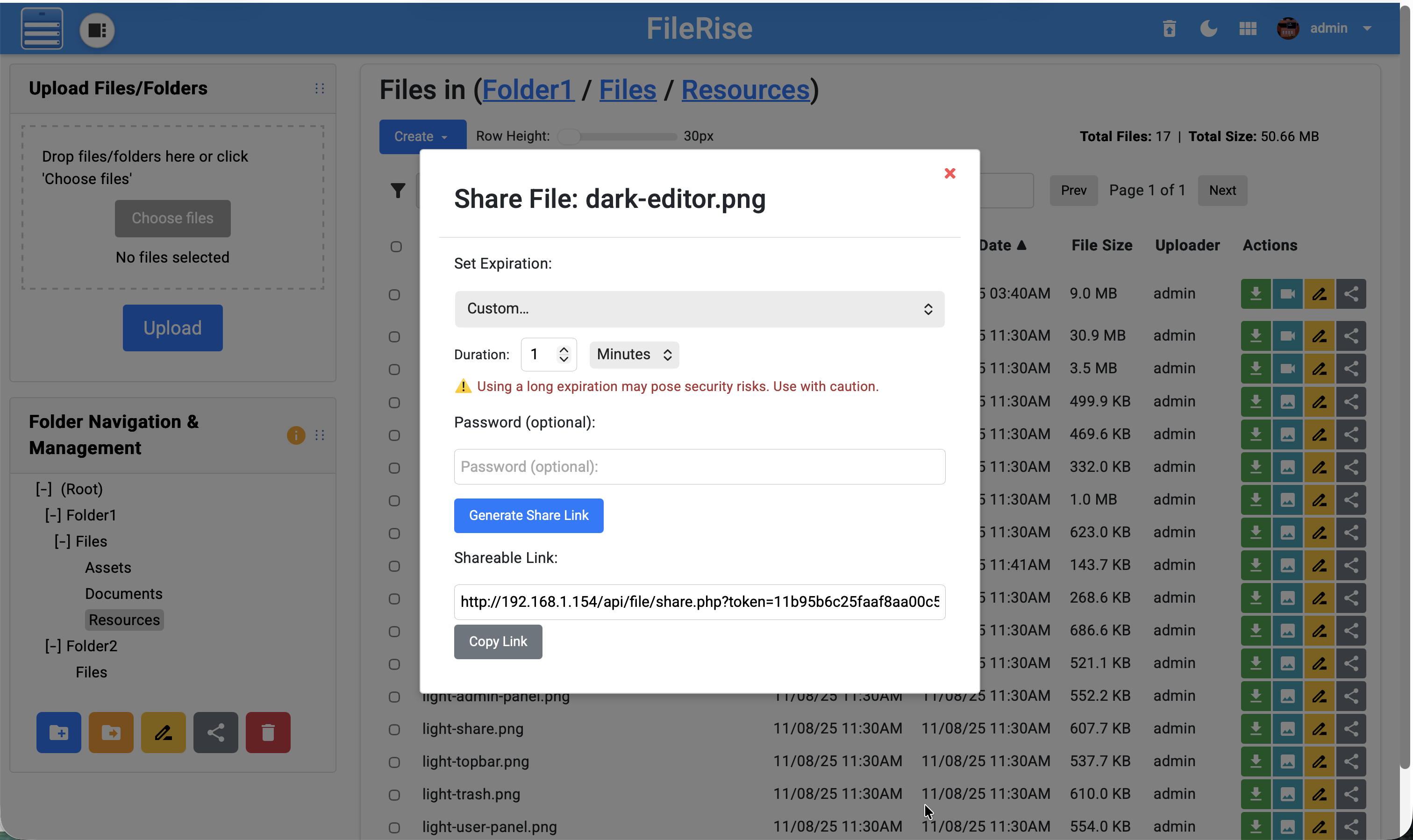The image size is (1413, 840).
Task: Check the light-trash.png row checkbox
Action: point(394,795)
